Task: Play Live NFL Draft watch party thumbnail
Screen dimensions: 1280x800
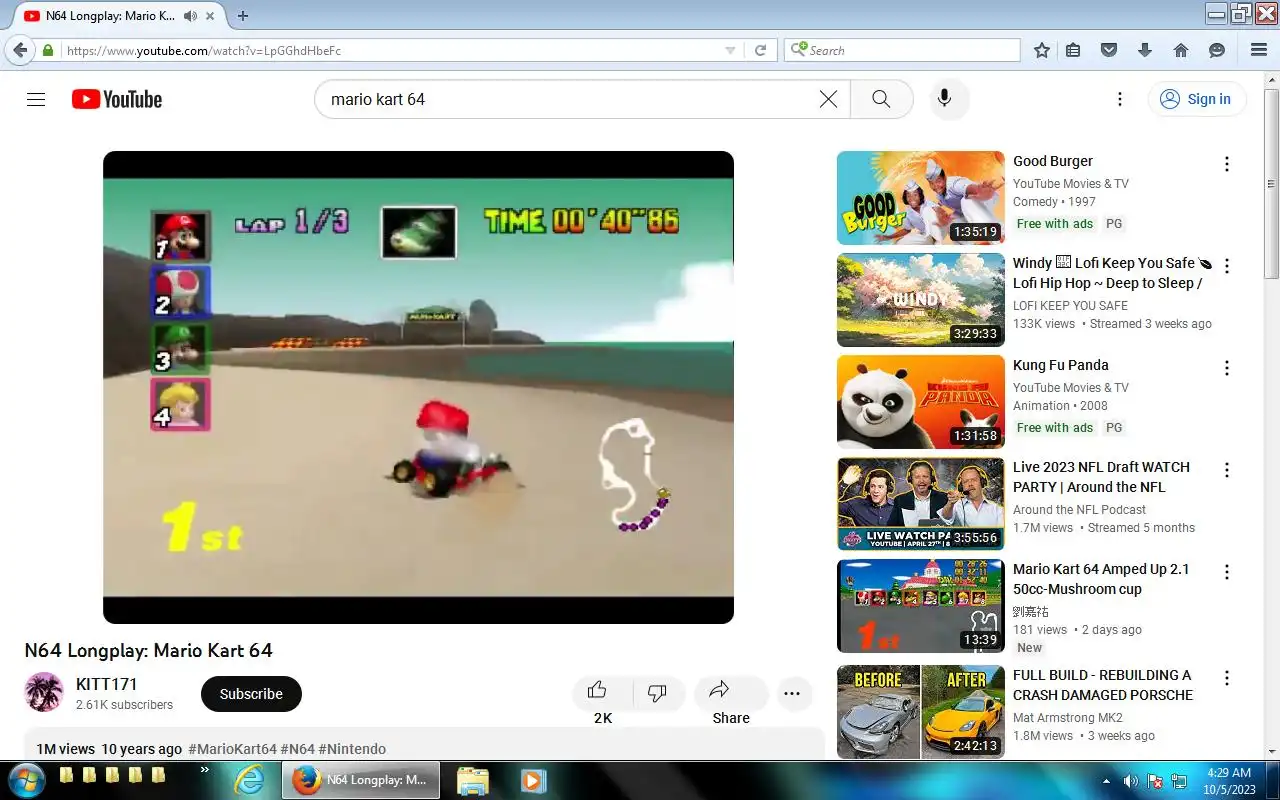Action: click(x=920, y=504)
